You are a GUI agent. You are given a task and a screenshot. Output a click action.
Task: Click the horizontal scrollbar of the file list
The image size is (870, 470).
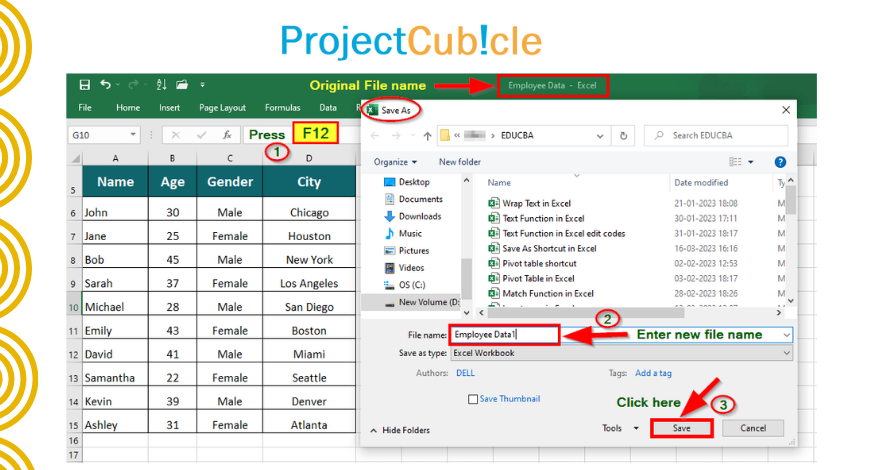(x=585, y=313)
